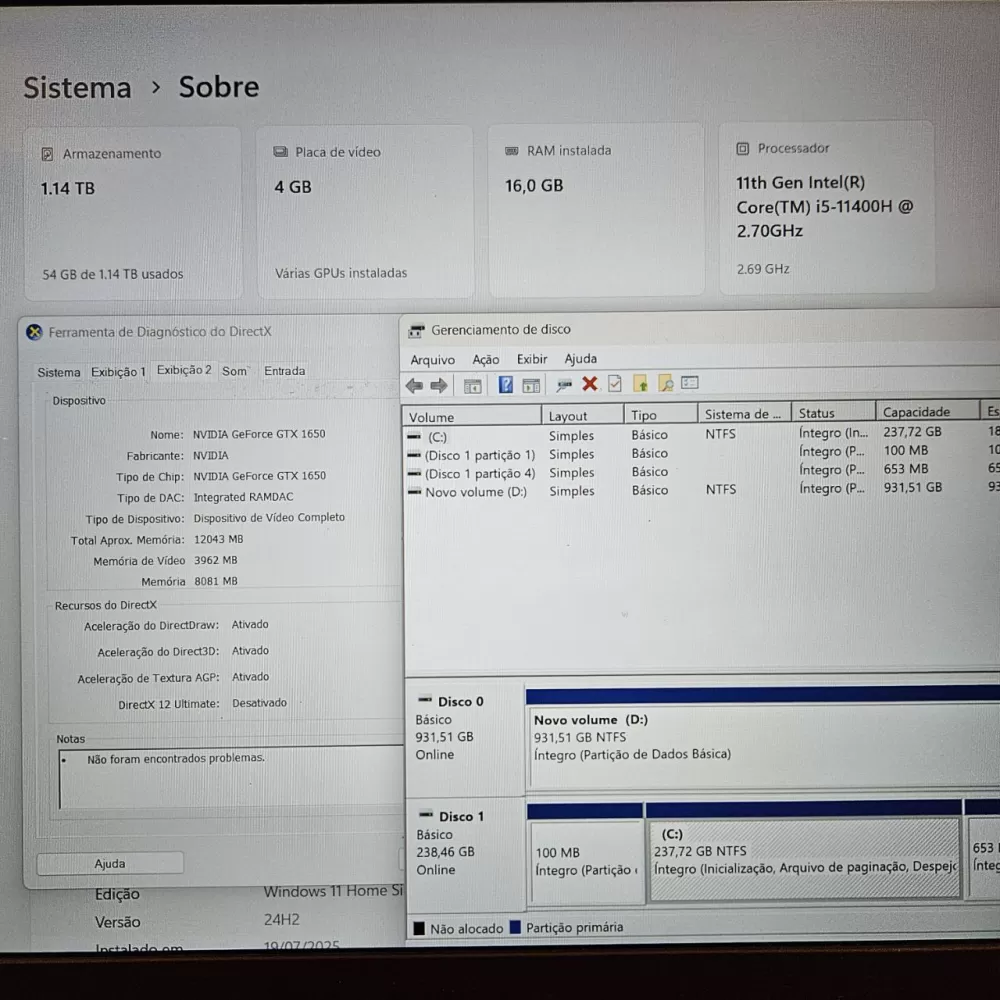Click drive icon beside Disco 1 partição 4

(x=414, y=474)
